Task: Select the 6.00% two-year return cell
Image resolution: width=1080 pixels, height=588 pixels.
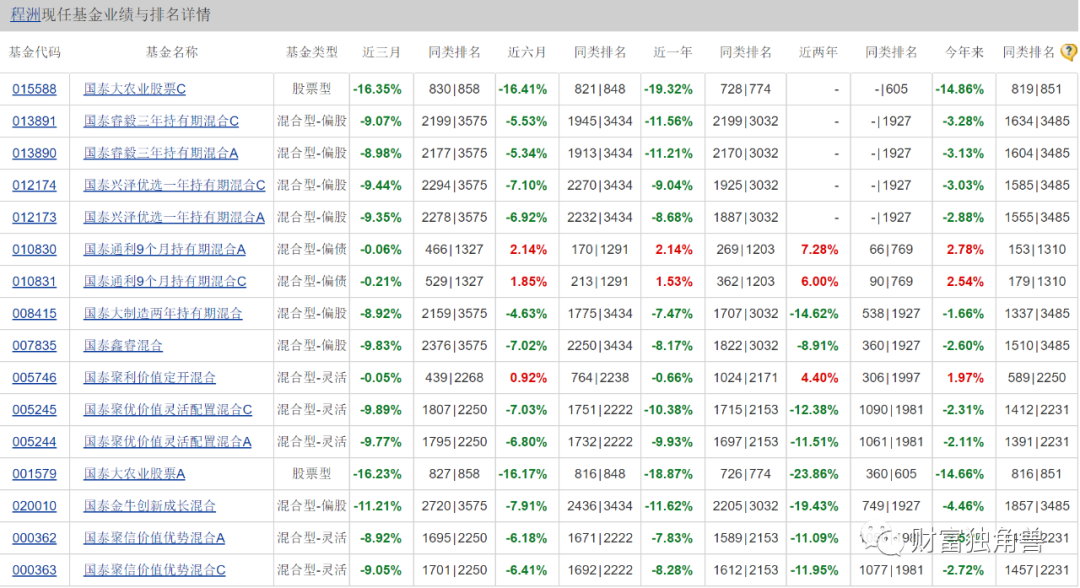Action: (x=819, y=281)
